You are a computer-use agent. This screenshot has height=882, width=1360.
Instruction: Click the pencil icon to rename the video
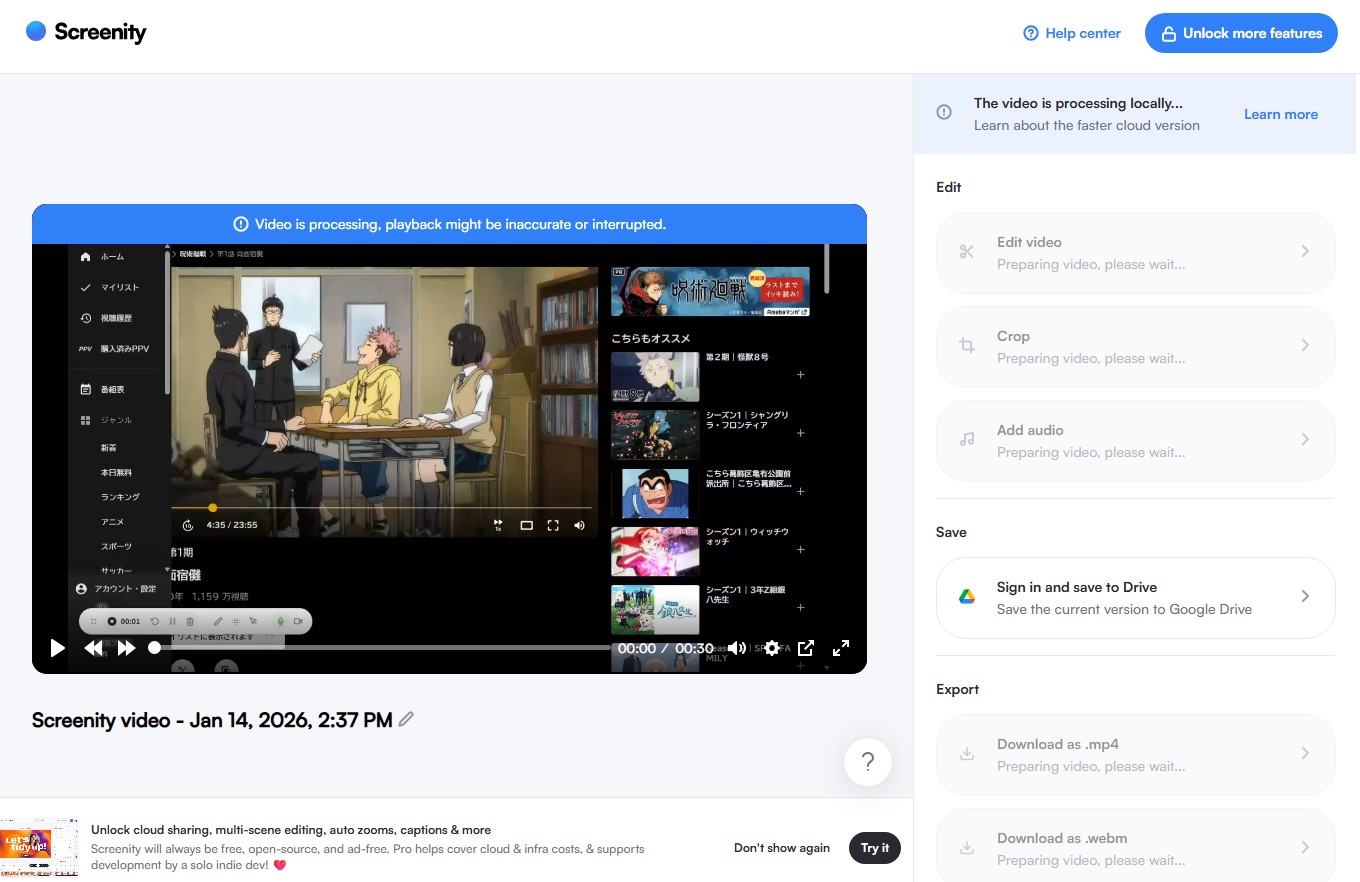(406, 719)
